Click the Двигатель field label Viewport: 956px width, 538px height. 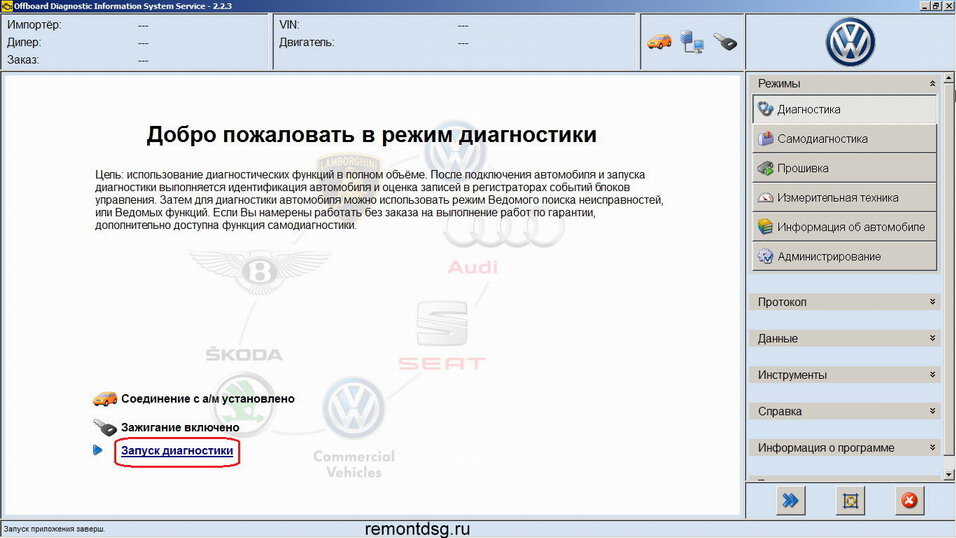[x=307, y=43]
